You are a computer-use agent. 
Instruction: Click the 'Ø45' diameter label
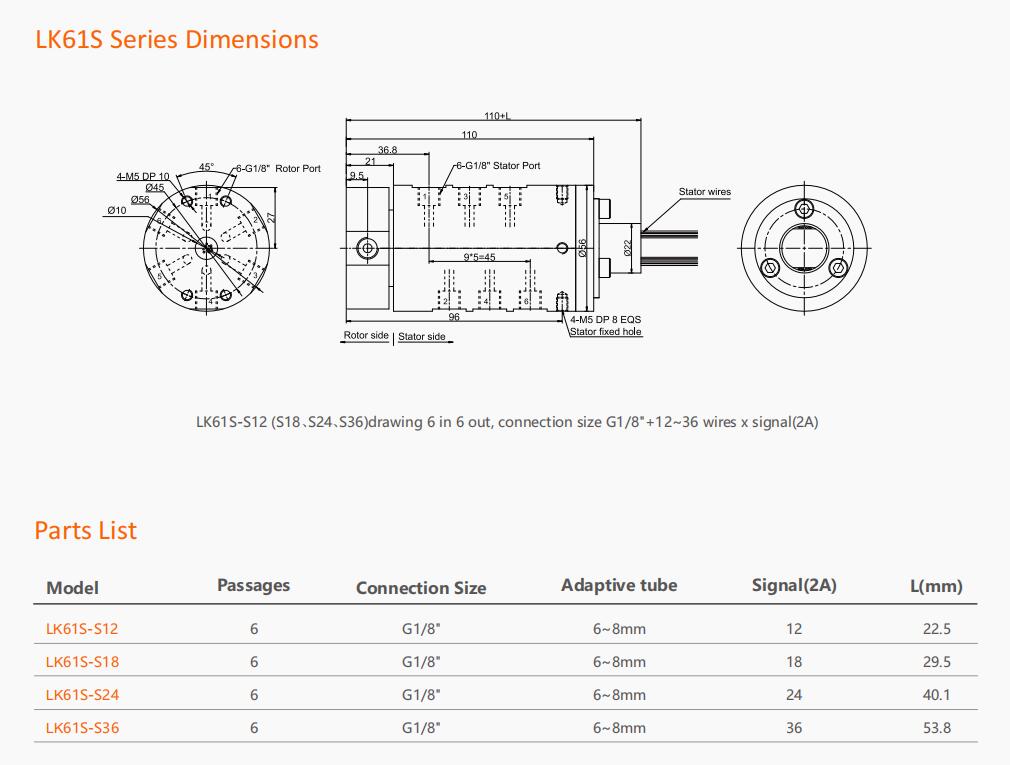pos(155,187)
